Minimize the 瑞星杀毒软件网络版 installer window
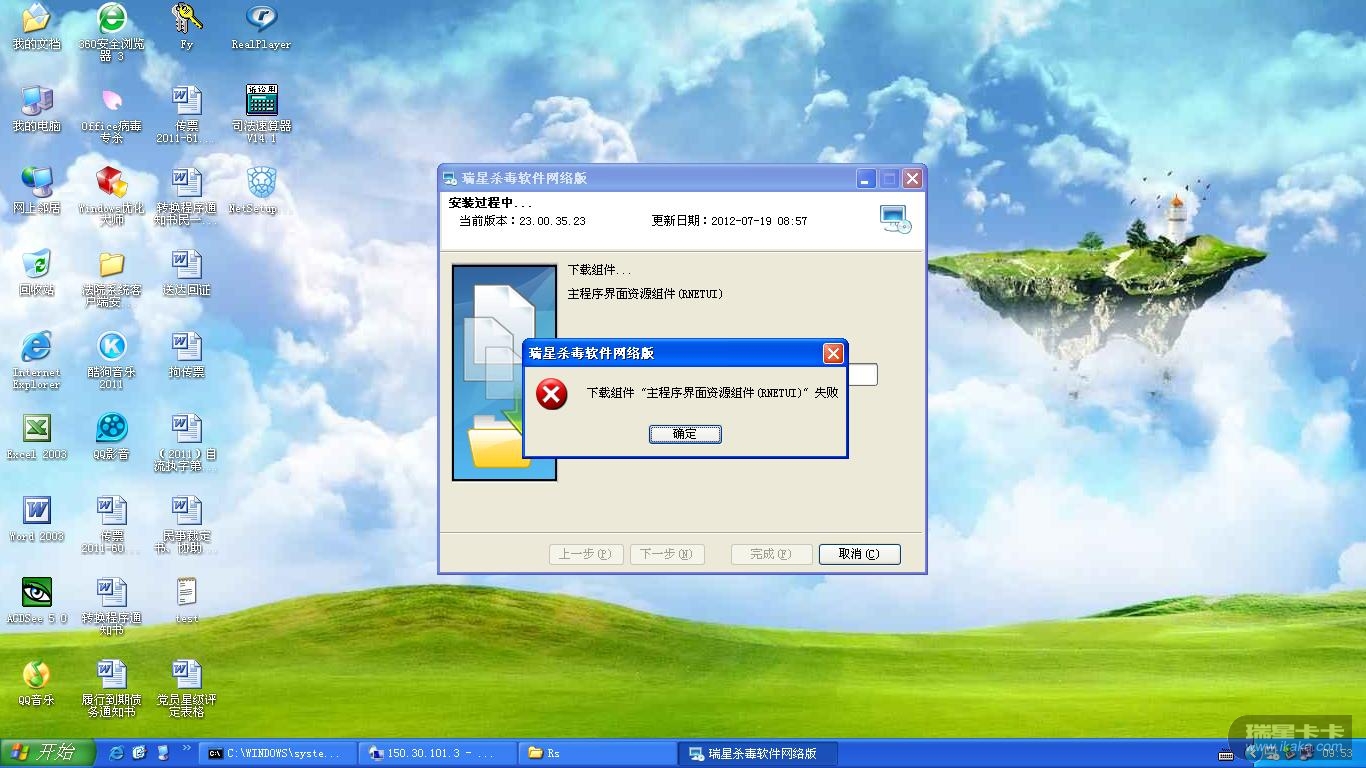This screenshot has width=1366, height=768. pyautogui.click(x=866, y=178)
